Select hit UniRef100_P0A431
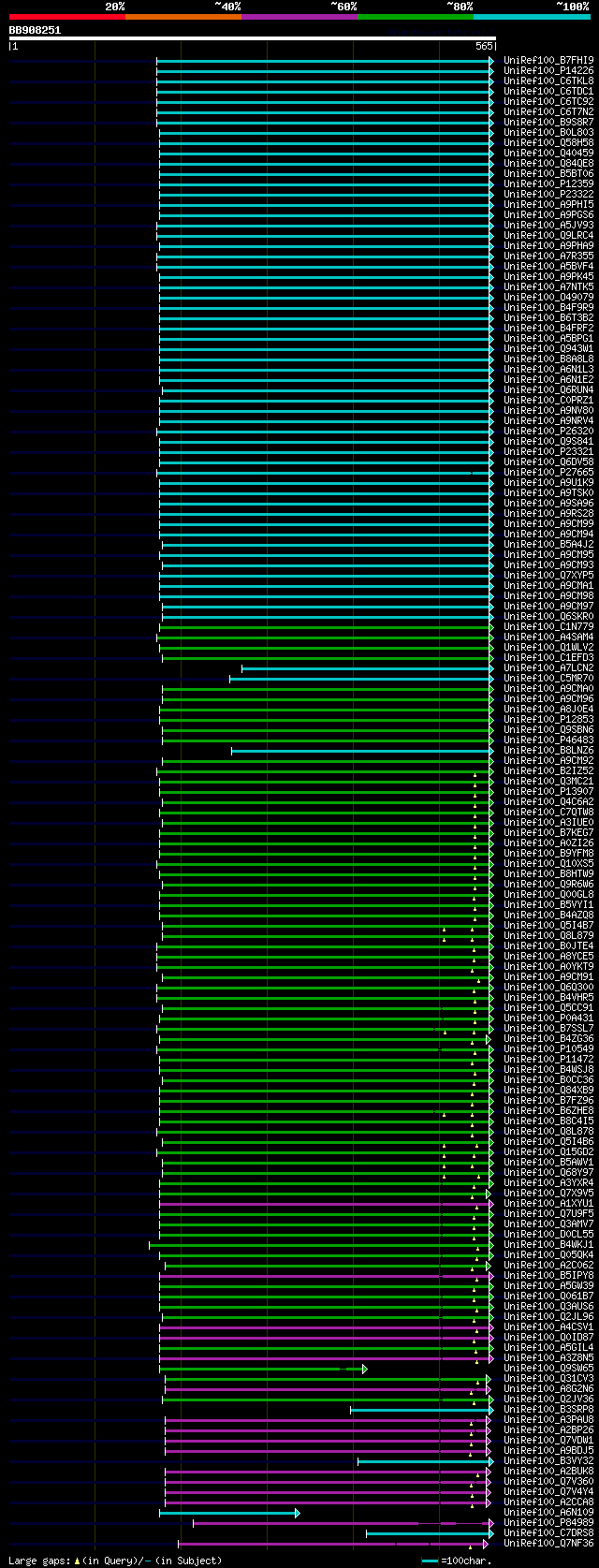This screenshot has width=599, height=1568. (x=548, y=1018)
